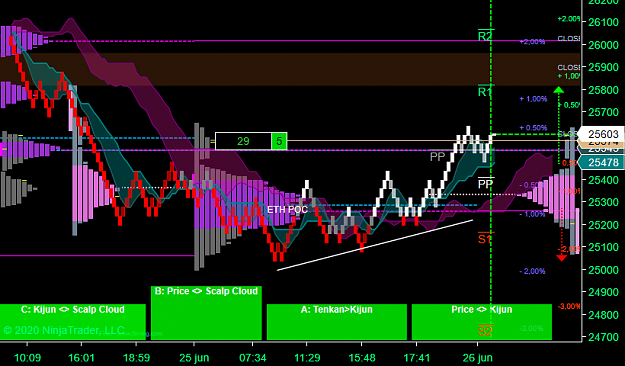Click the red -3,00% level label
The width and height of the screenshot is (625, 366).
[x=569, y=306]
